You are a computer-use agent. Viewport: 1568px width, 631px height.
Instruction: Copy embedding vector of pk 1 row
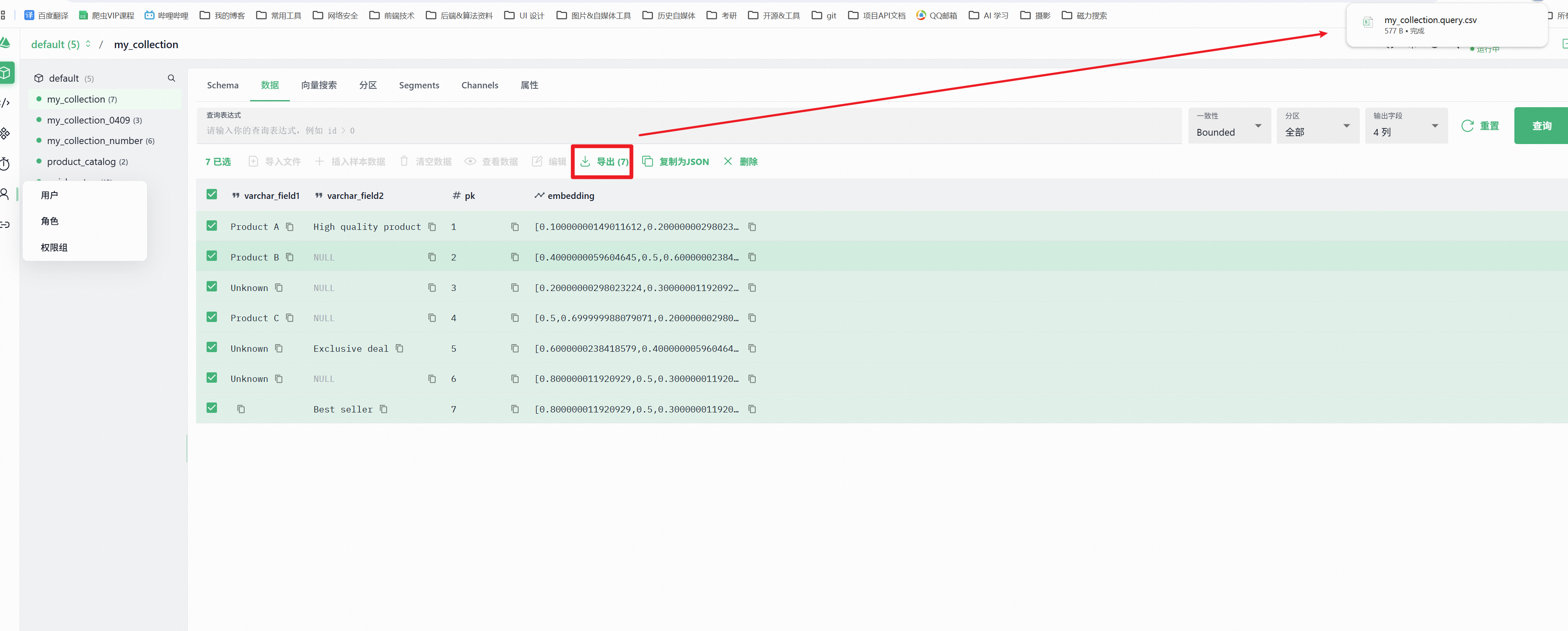click(752, 227)
